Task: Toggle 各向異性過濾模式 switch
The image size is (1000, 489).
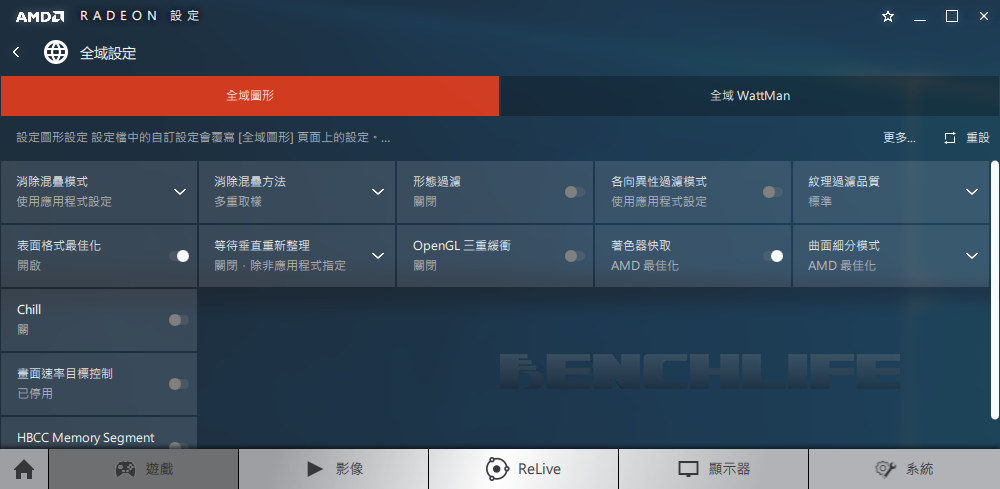Action: 772,192
